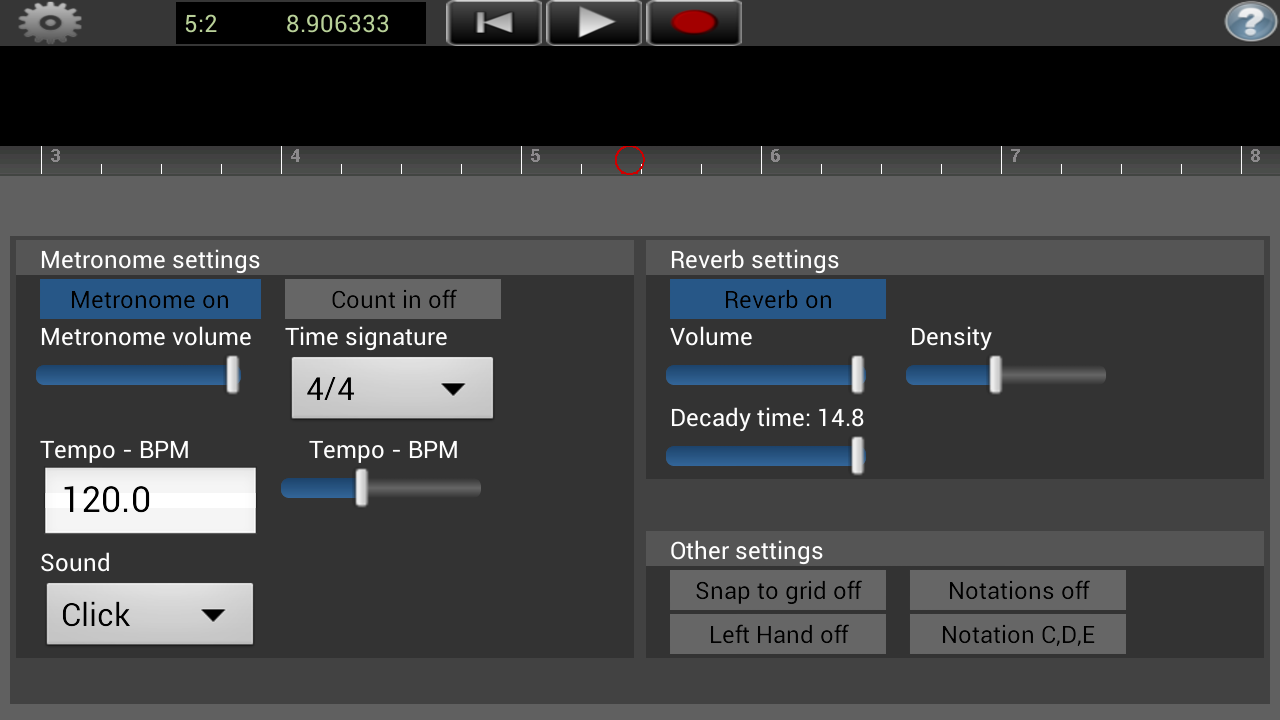
Task: Start playback with the play button
Action: click(594, 23)
